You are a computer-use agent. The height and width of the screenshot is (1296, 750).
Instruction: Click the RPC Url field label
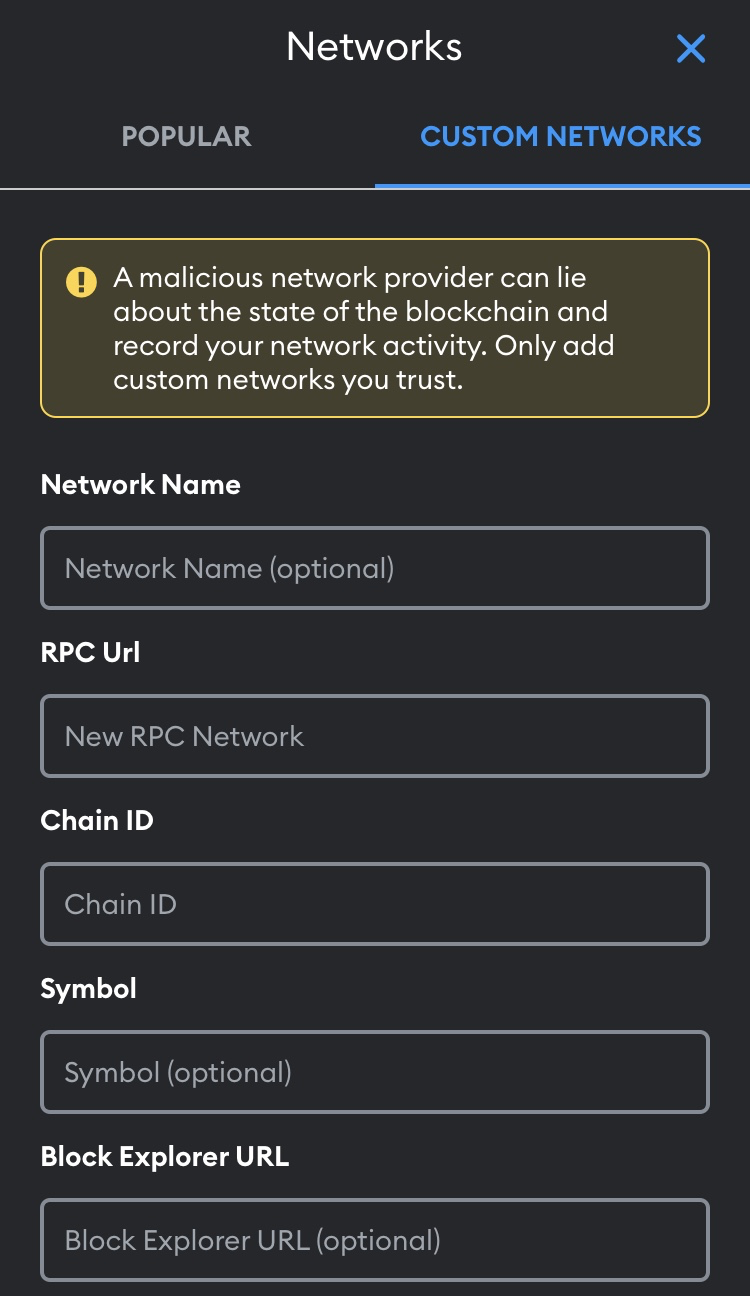[x=90, y=653]
